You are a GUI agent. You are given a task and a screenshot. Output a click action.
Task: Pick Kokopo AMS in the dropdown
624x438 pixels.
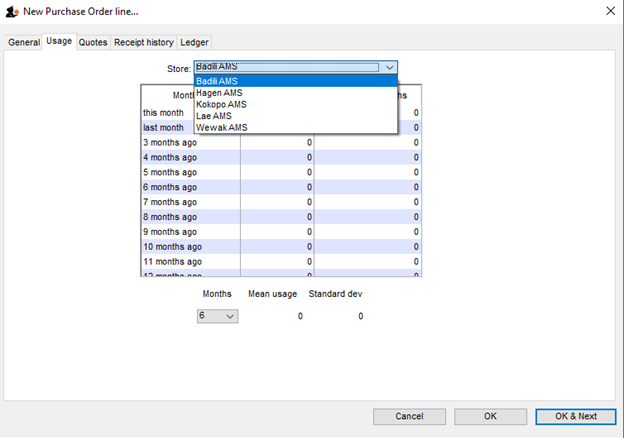[296, 104]
